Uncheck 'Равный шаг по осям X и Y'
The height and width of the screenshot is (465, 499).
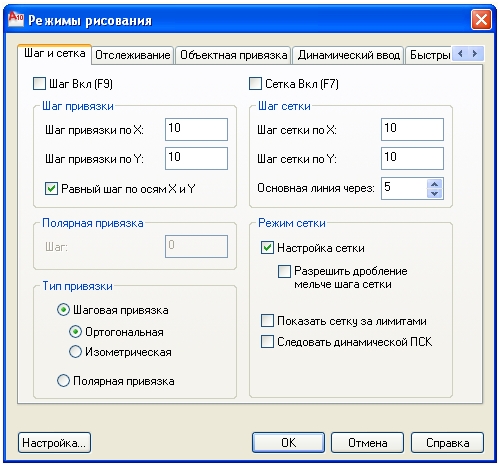(51, 189)
